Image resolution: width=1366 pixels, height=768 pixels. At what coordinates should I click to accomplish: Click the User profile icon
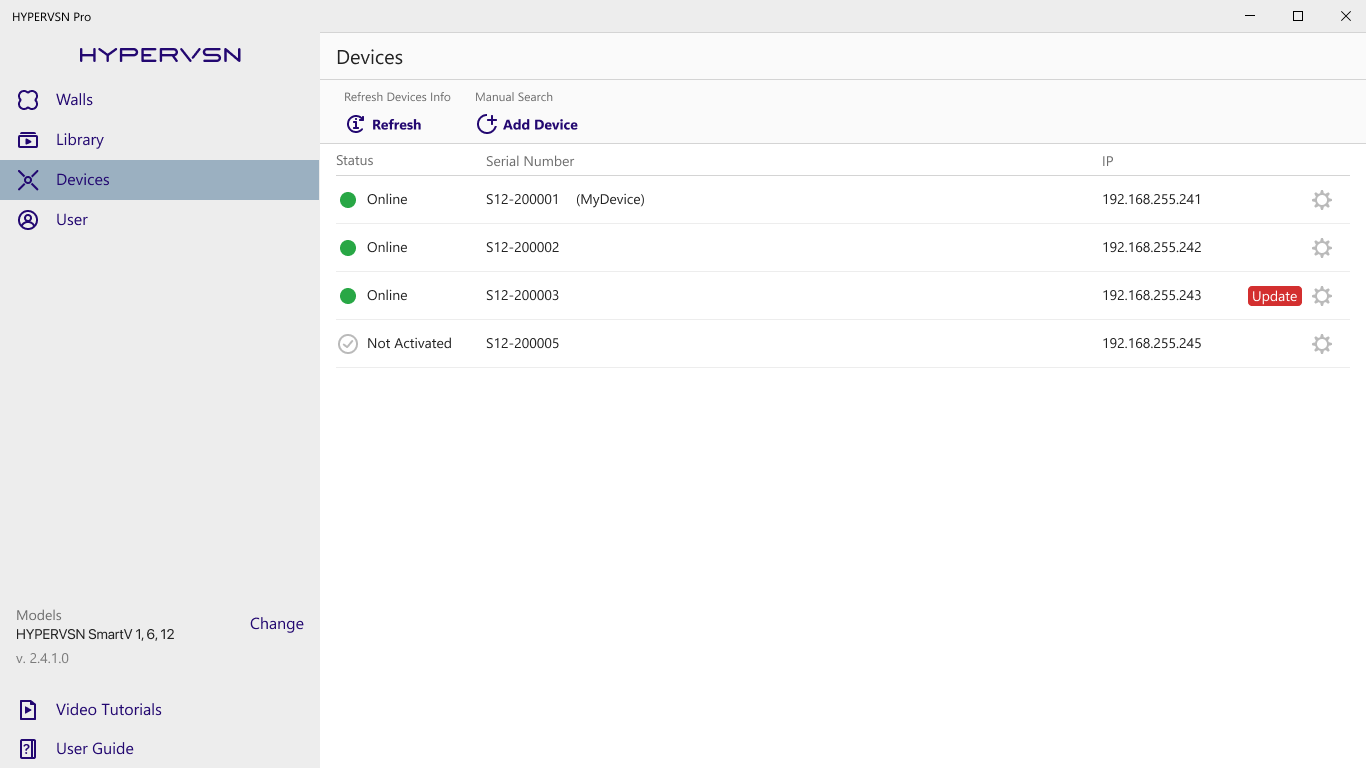(28, 220)
